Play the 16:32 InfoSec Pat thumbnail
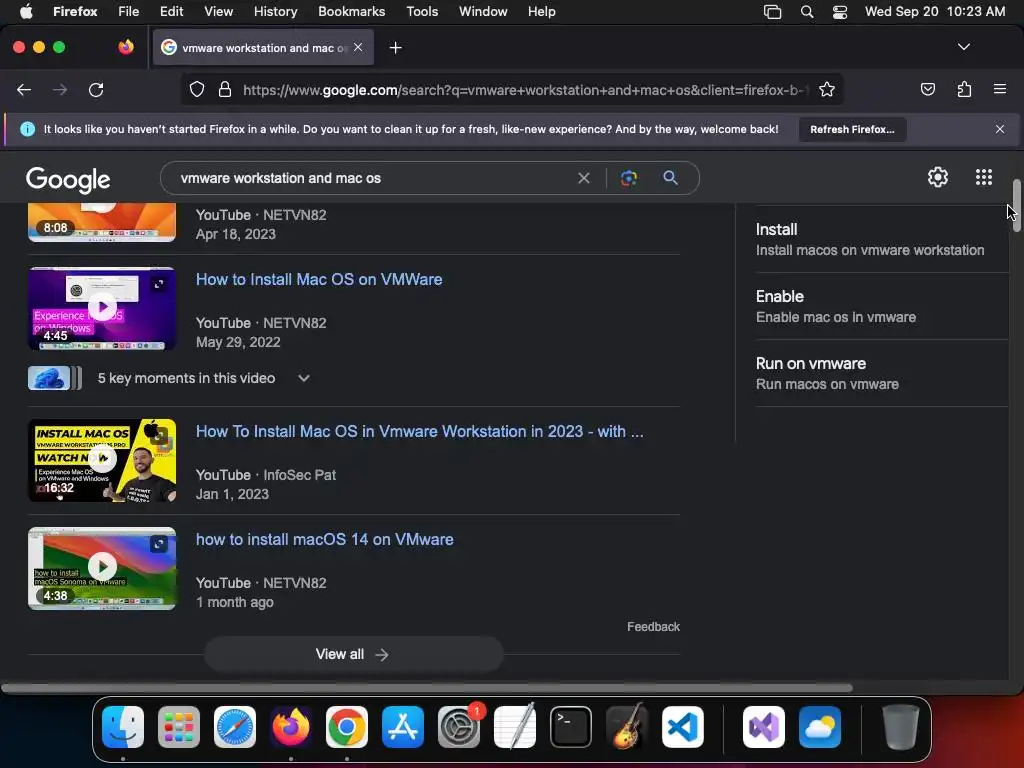Screen dimensions: 1024x768 (x=102, y=460)
